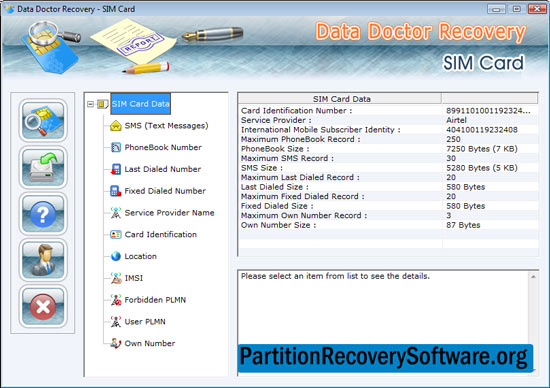Click the Last Dialed Number phone icon
The height and width of the screenshot is (388, 550).
(x=115, y=169)
